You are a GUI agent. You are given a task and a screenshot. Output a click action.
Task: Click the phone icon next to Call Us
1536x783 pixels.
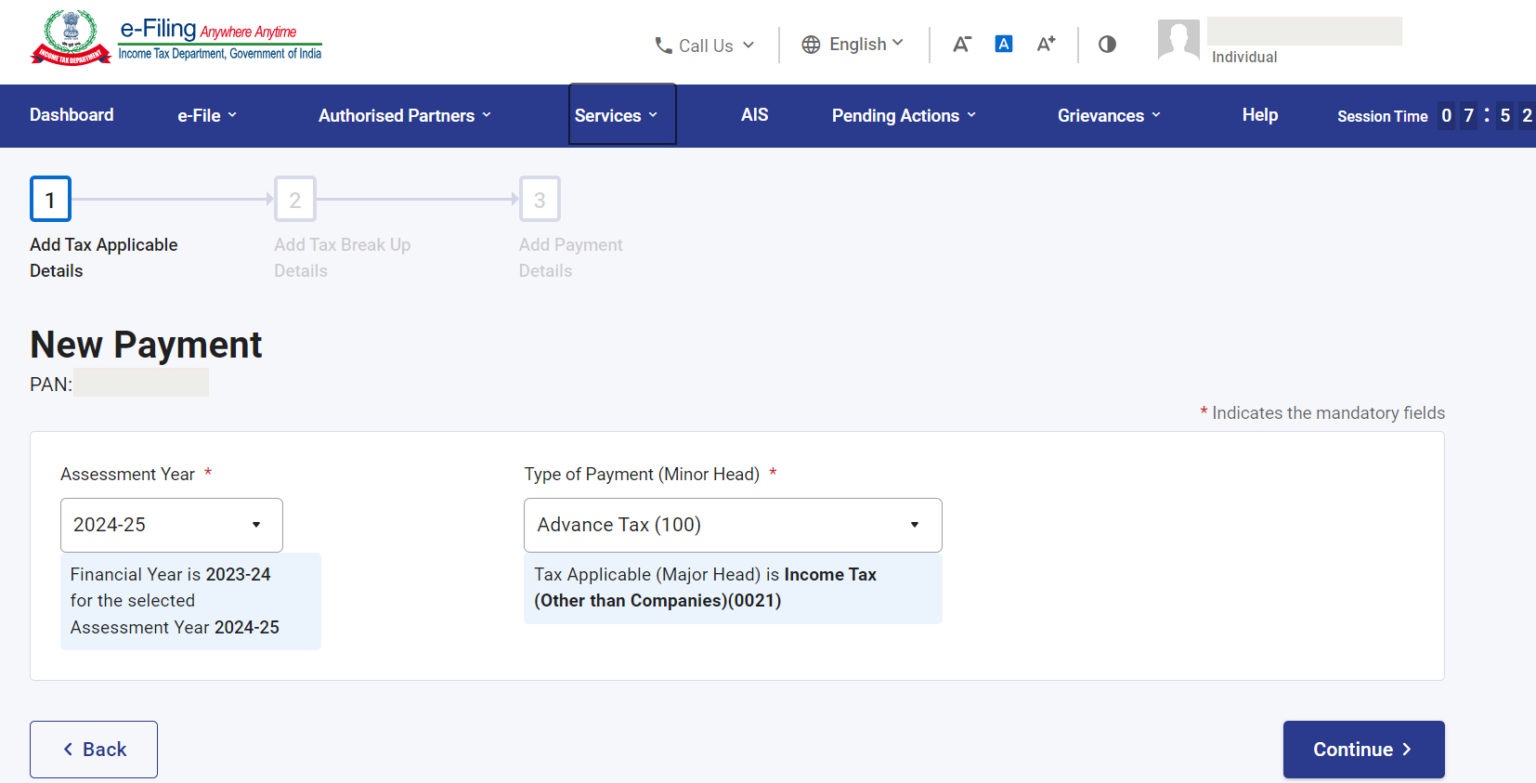pyautogui.click(x=661, y=44)
